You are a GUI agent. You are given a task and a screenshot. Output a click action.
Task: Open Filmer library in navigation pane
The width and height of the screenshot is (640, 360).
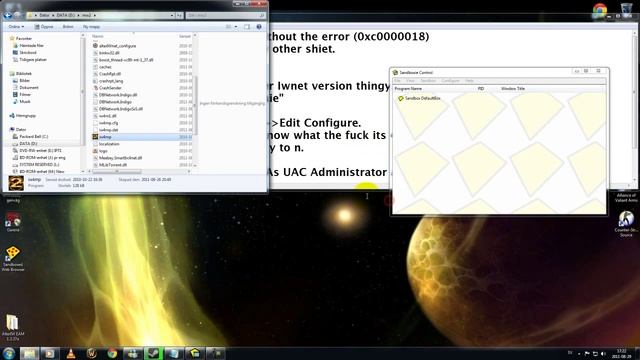[22, 94]
